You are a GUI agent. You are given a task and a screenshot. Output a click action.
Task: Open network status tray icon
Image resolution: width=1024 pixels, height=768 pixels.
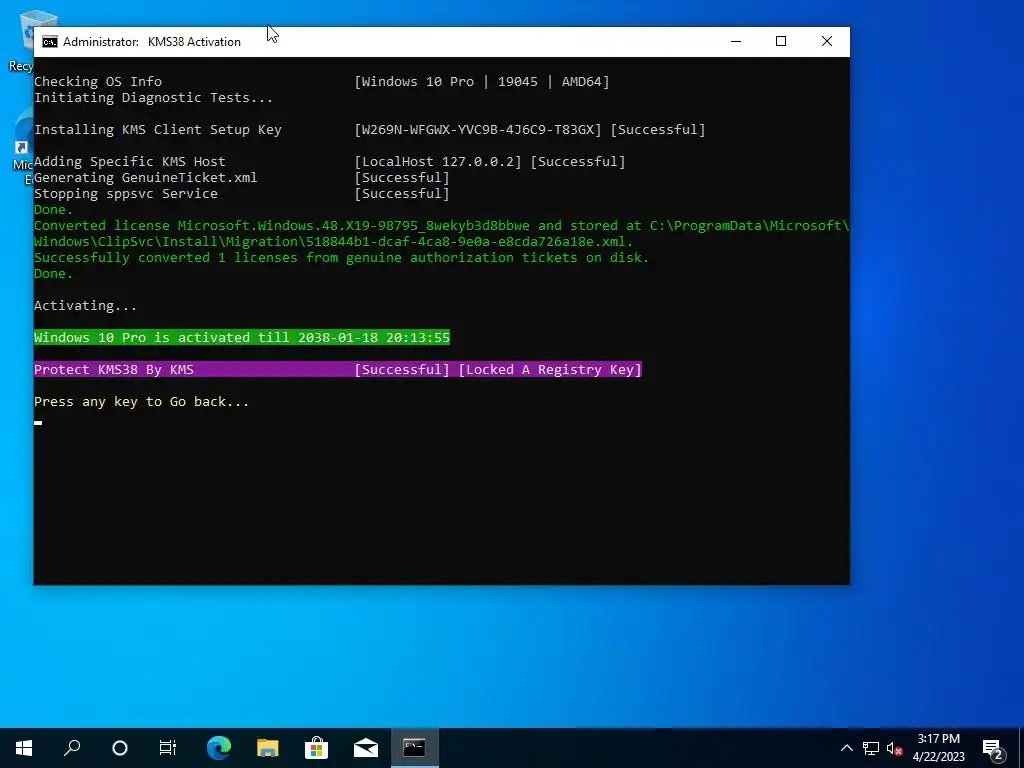click(x=871, y=748)
